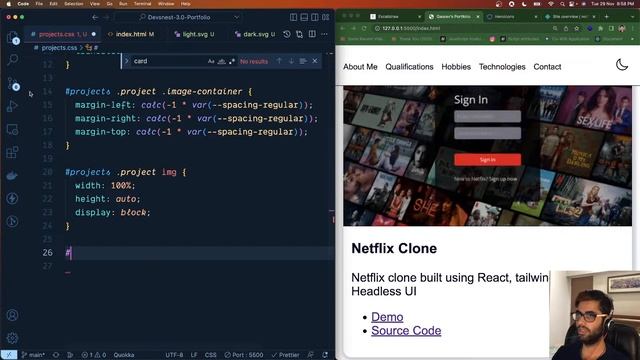Open the Contact nav link
The width and height of the screenshot is (640, 360).
pos(547,67)
